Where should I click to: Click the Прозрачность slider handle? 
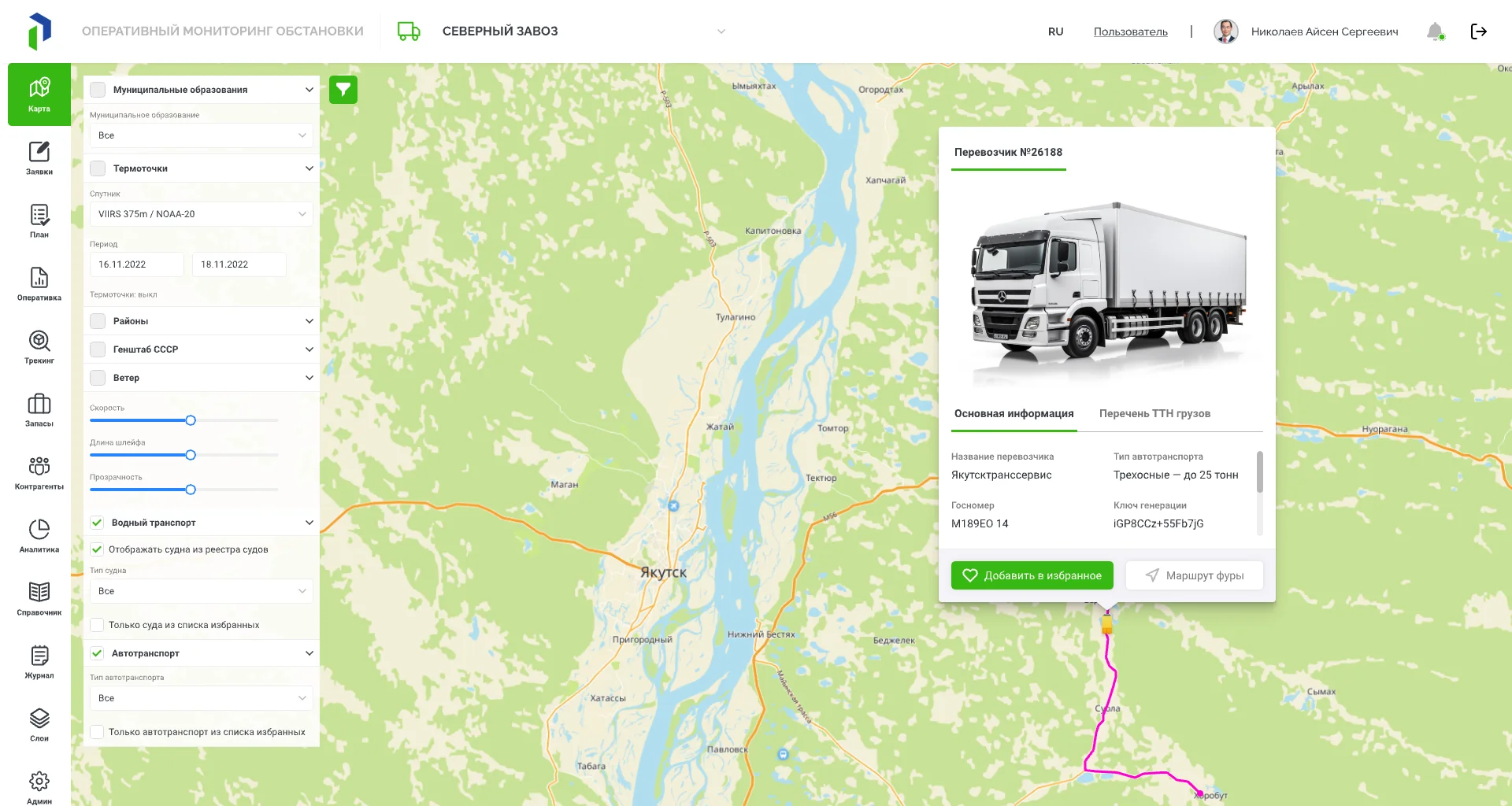[x=191, y=490]
